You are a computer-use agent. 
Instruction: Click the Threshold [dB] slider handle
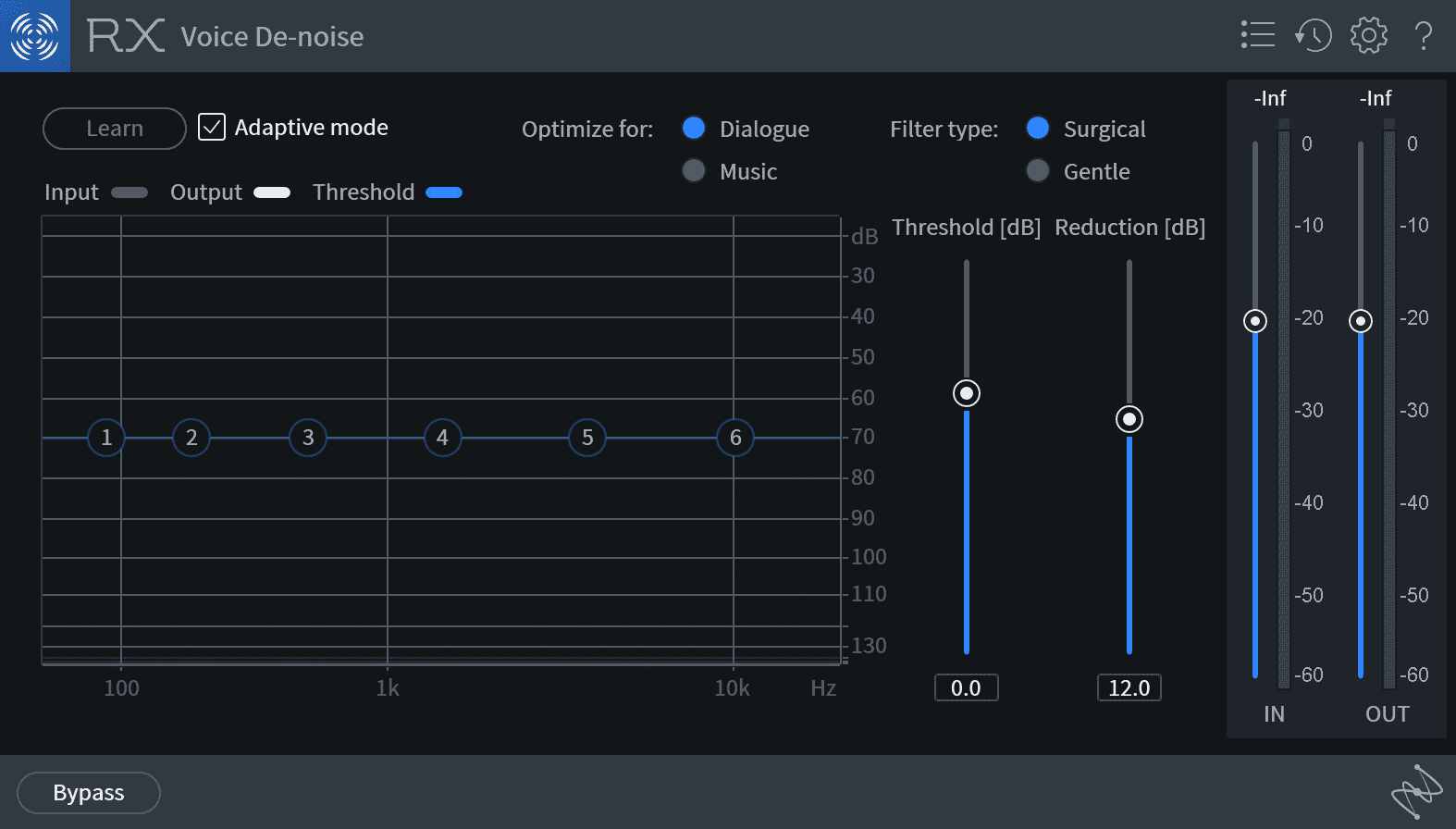967,393
